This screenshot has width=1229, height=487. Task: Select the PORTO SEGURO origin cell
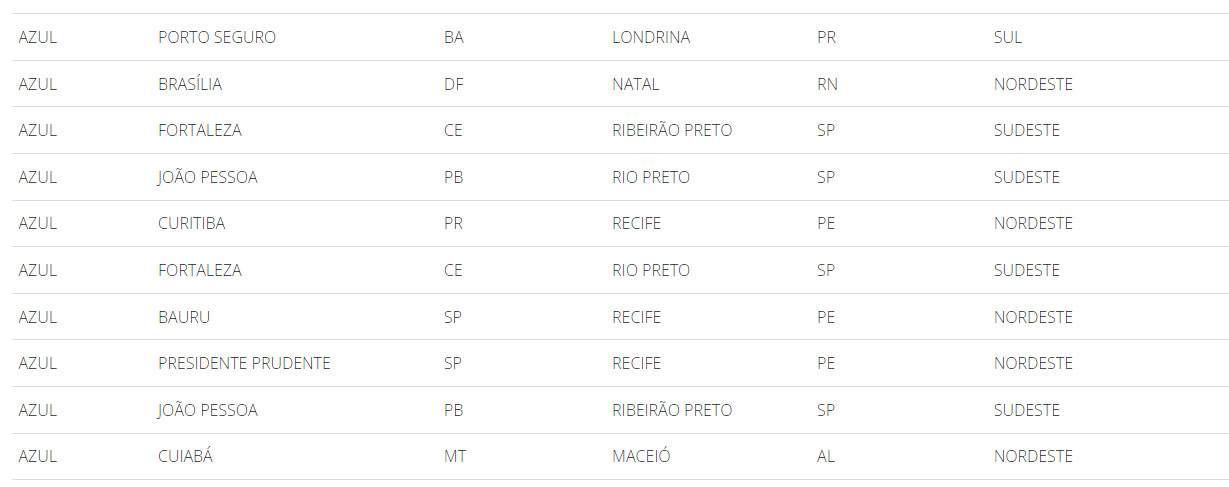(x=217, y=37)
